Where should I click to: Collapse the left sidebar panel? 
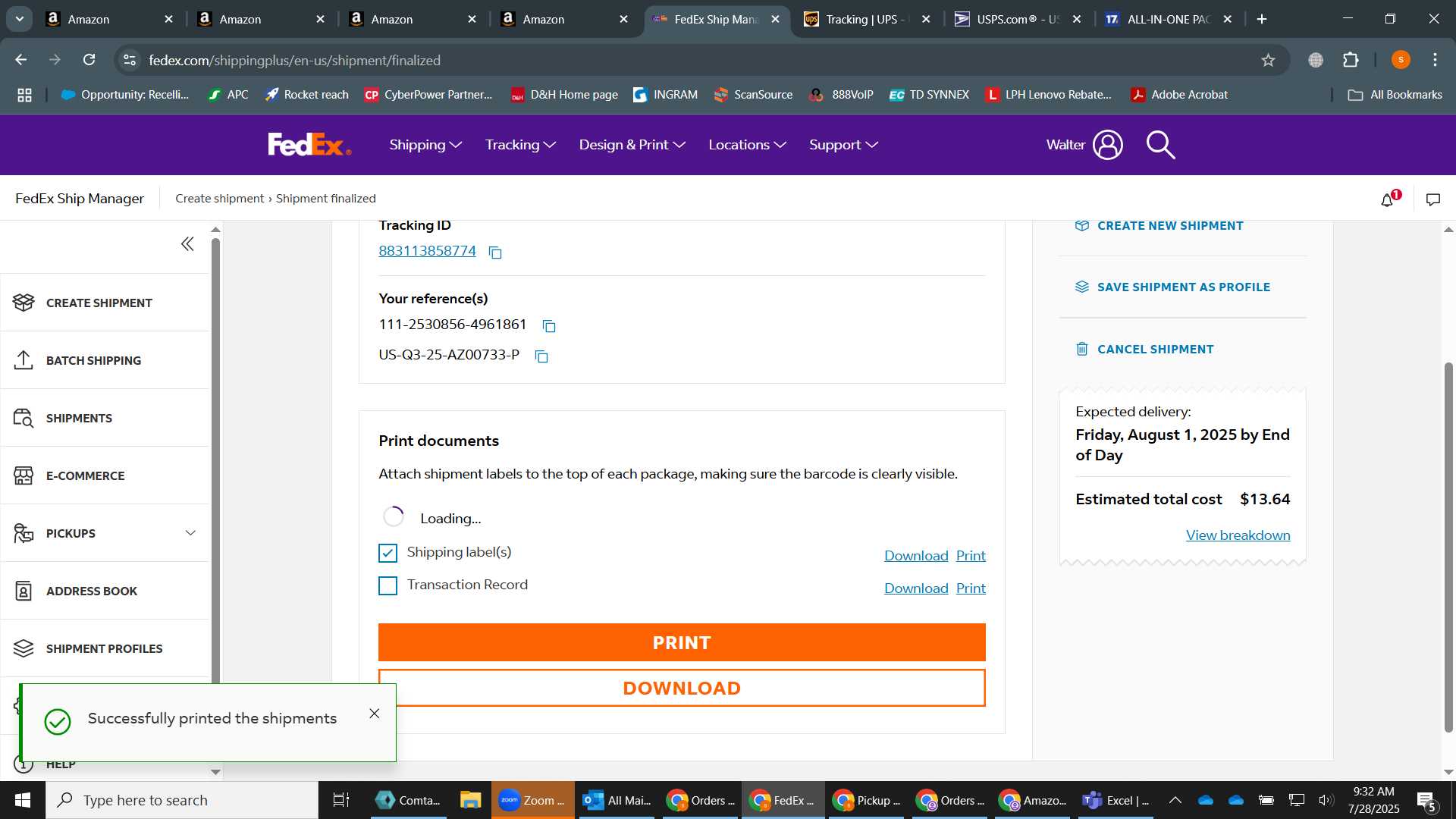(187, 244)
